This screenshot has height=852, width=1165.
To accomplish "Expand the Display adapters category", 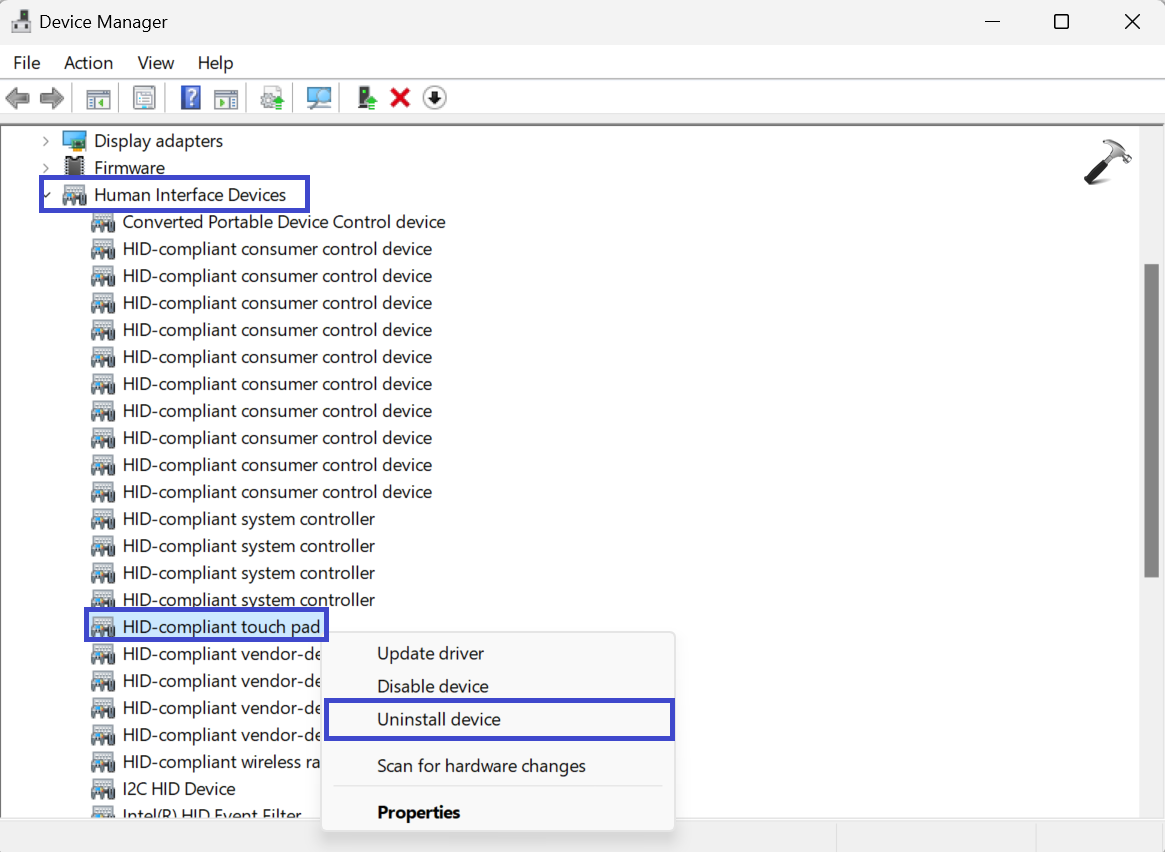I will (46, 141).
